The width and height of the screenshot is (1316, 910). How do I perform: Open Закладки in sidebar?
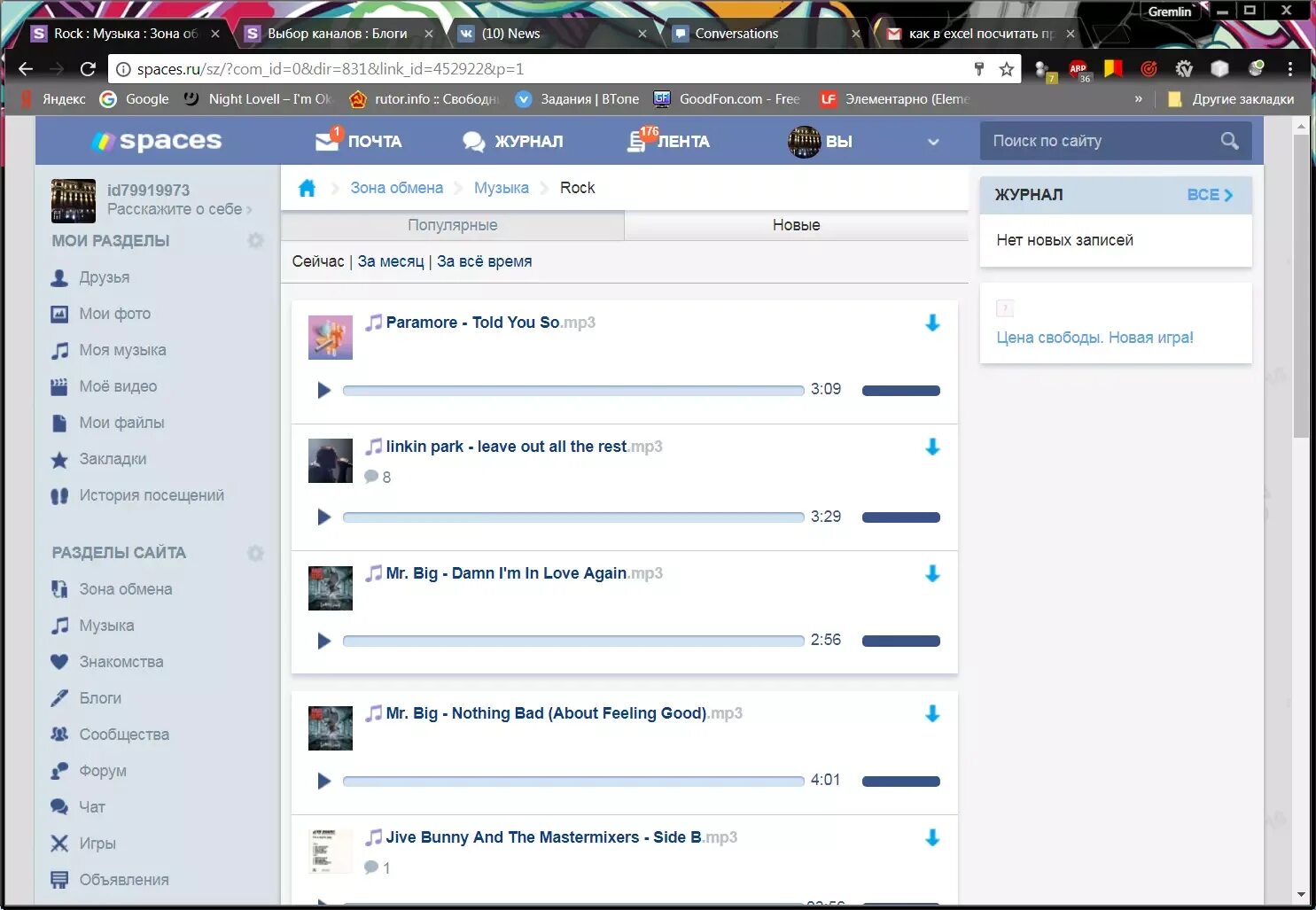tap(113, 459)
